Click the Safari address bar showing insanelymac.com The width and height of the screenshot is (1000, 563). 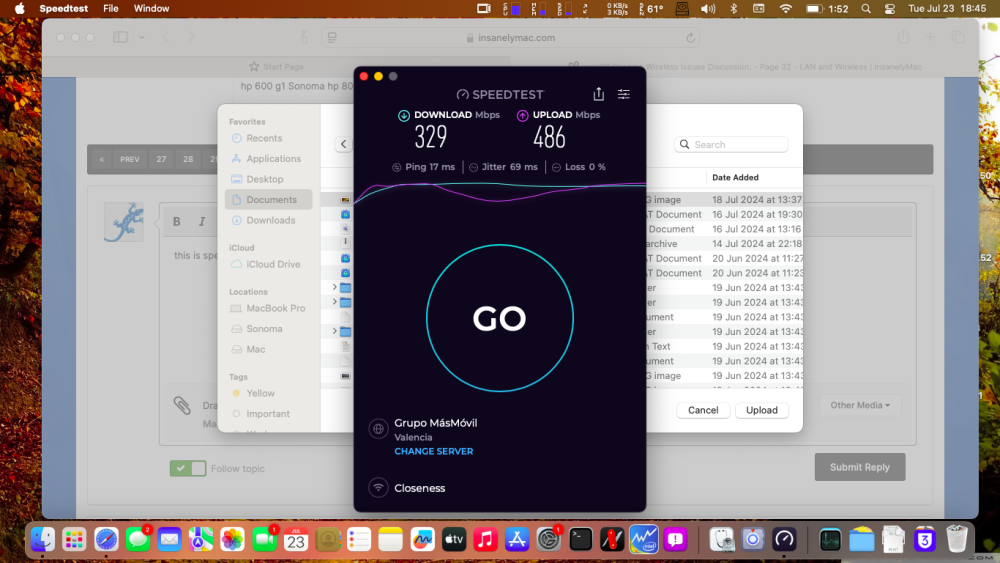510,38
